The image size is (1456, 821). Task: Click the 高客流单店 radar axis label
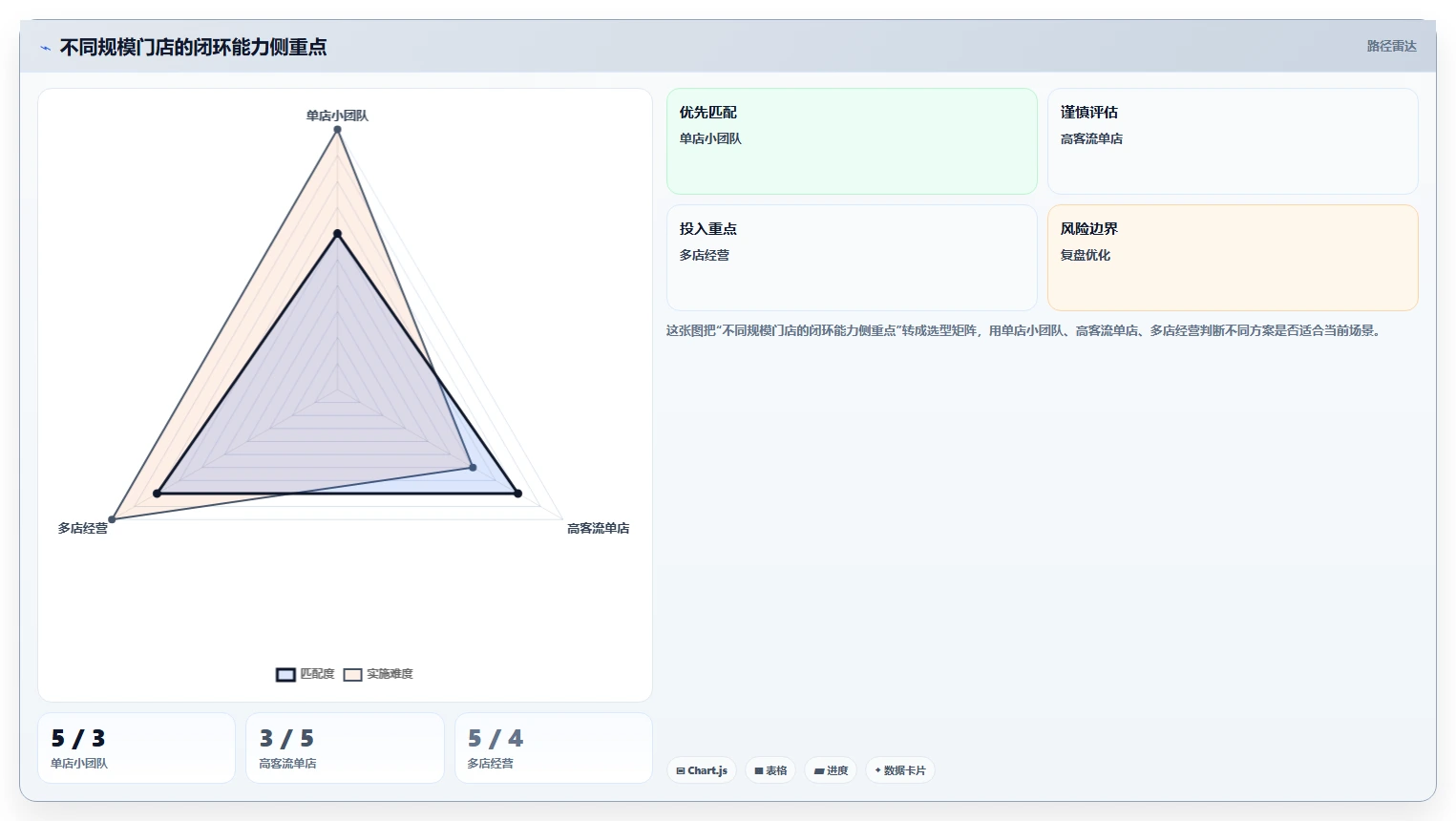click(598, 528)
